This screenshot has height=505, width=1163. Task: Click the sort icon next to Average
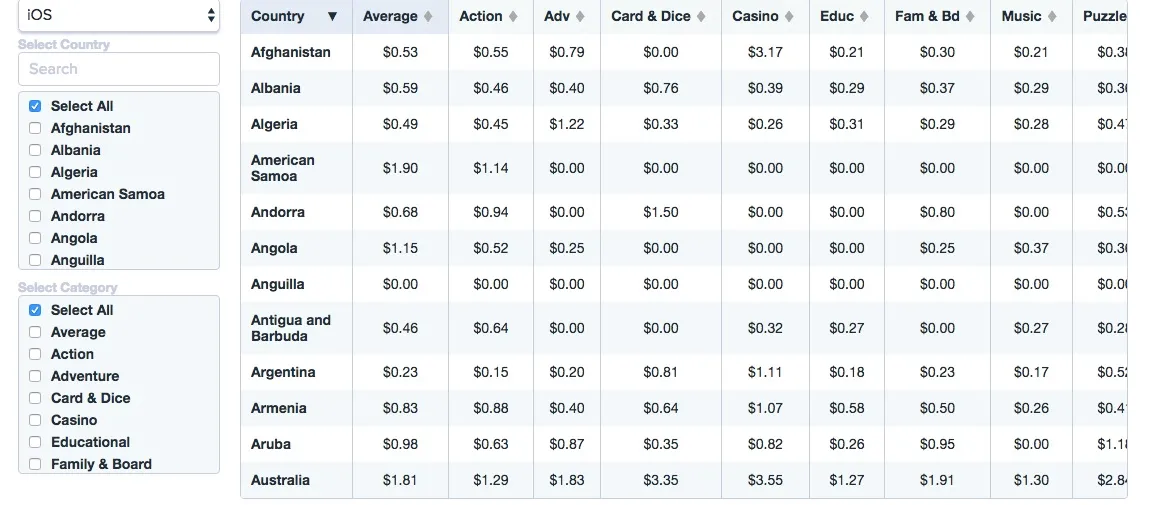pos(428,17)
